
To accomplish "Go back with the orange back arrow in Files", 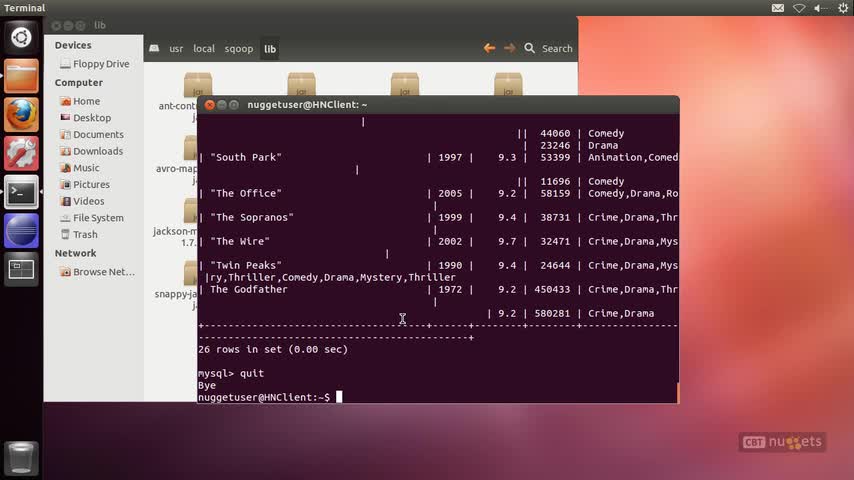I will pos(489,48).
